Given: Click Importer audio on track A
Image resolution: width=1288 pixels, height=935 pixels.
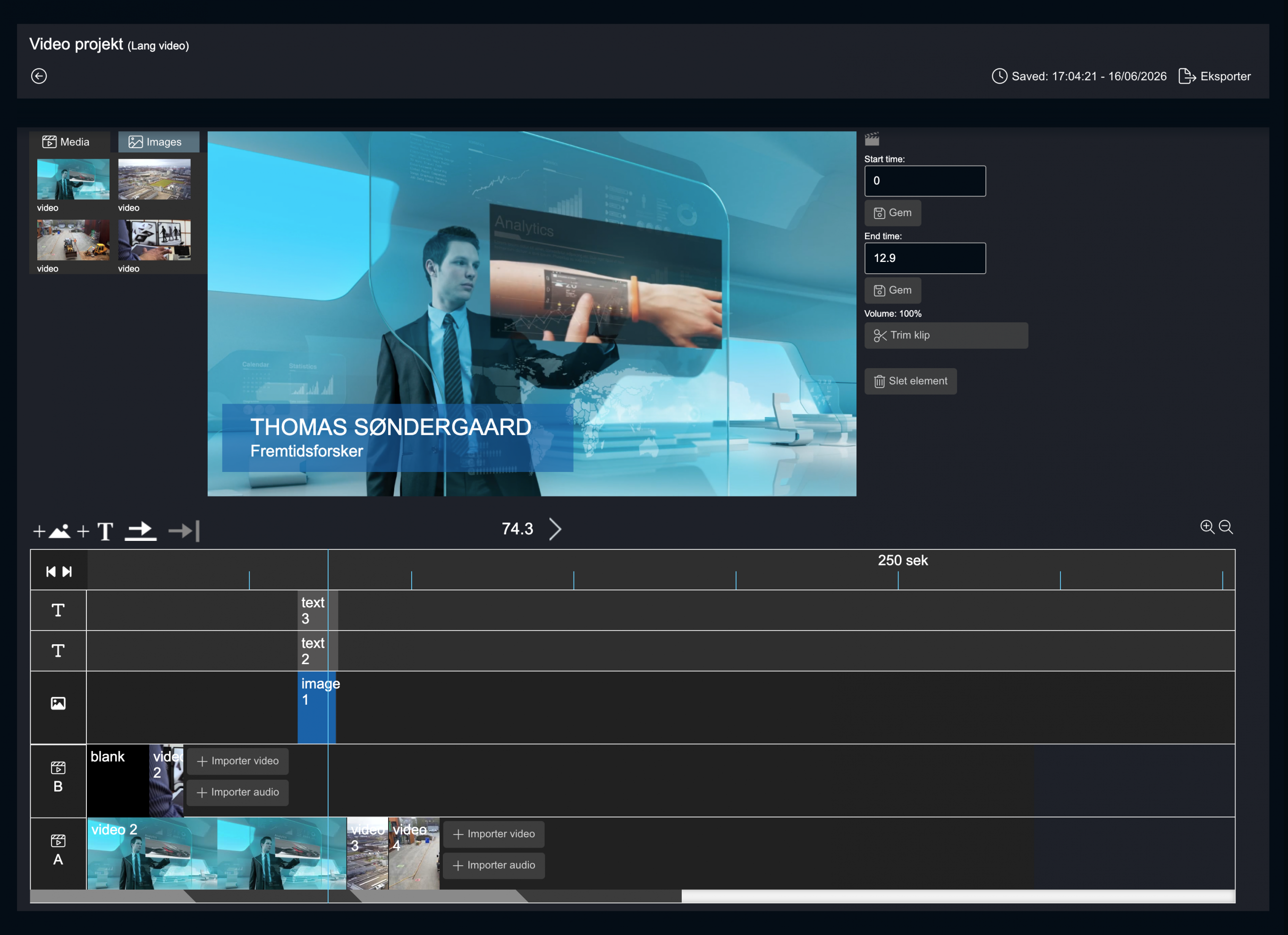Looking at the screenshot, I should pos(493,865).
